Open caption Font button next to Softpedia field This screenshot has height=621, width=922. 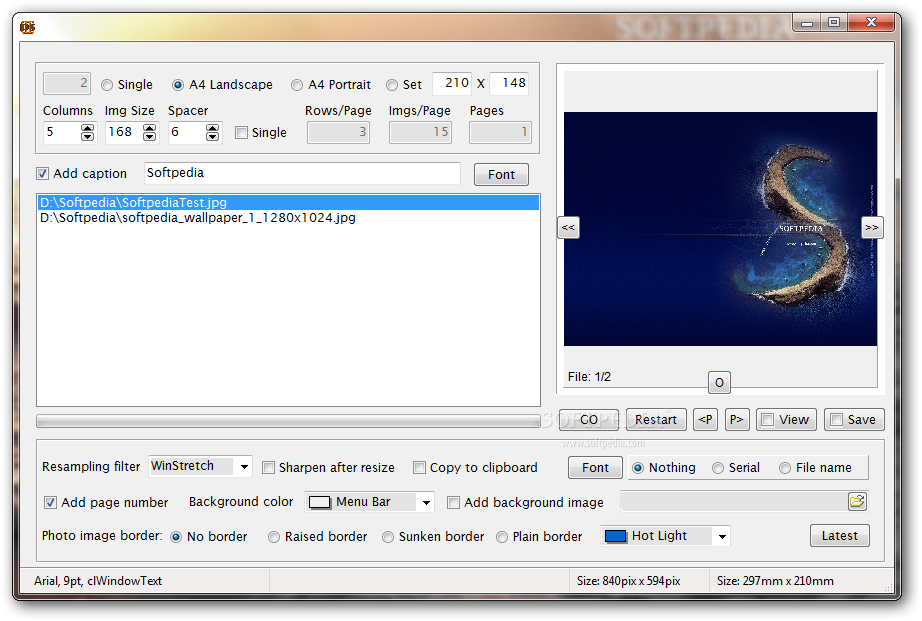coord(502,175)
